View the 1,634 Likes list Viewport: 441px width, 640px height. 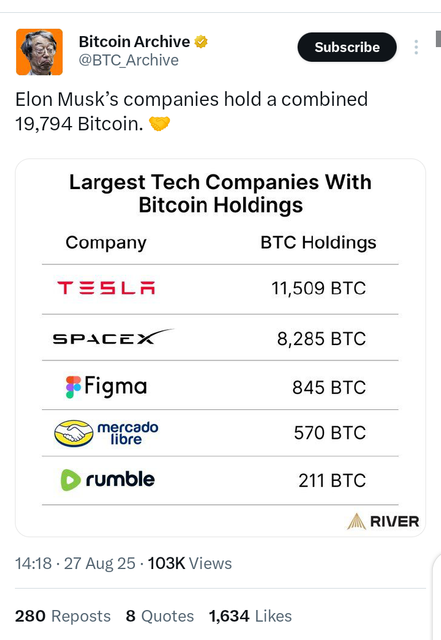coord(250,616)
